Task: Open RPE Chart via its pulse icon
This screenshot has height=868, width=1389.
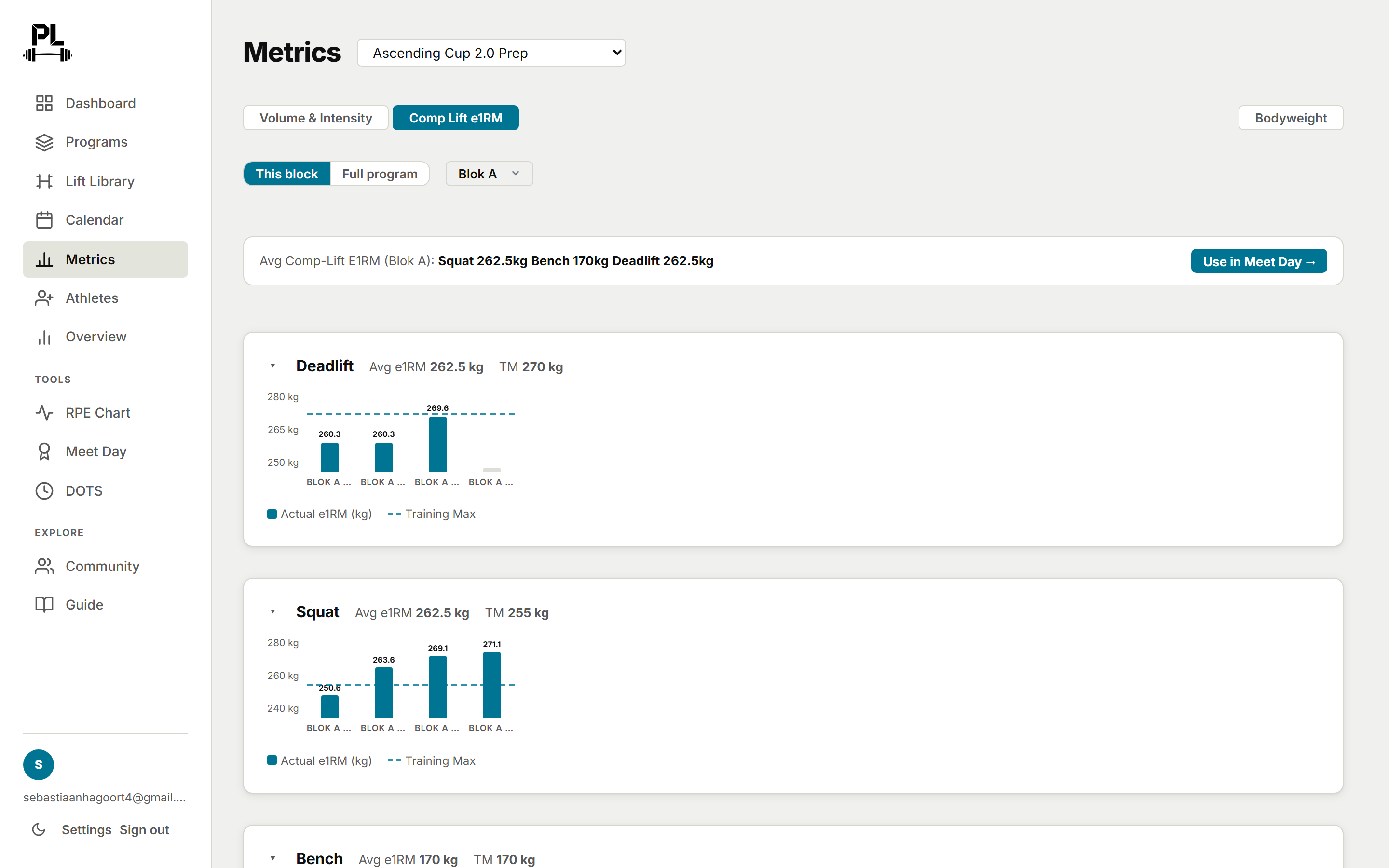Action: point(44,413)
